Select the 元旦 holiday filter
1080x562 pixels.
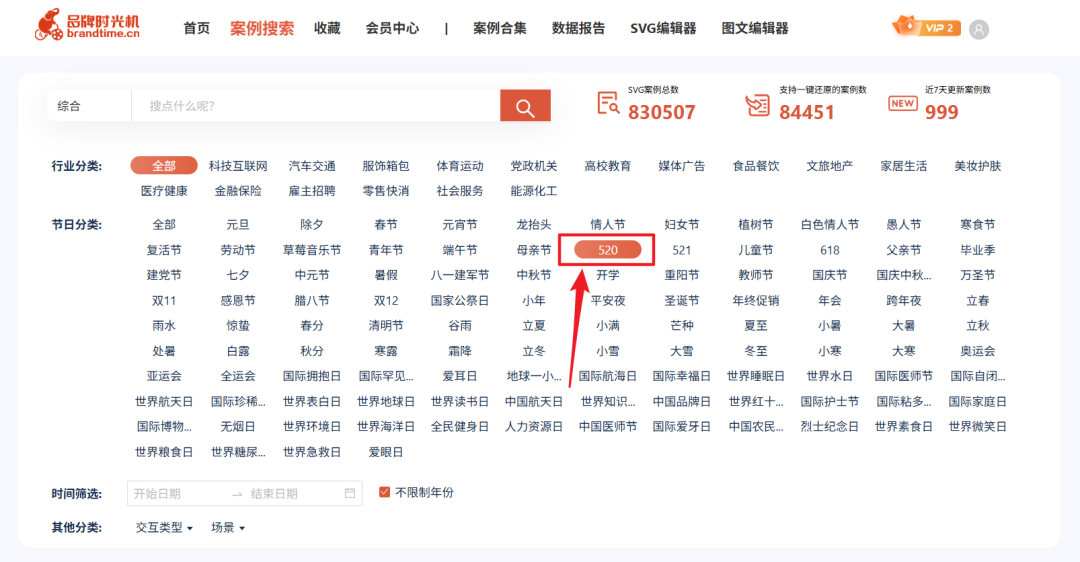(x=238, y=225)
